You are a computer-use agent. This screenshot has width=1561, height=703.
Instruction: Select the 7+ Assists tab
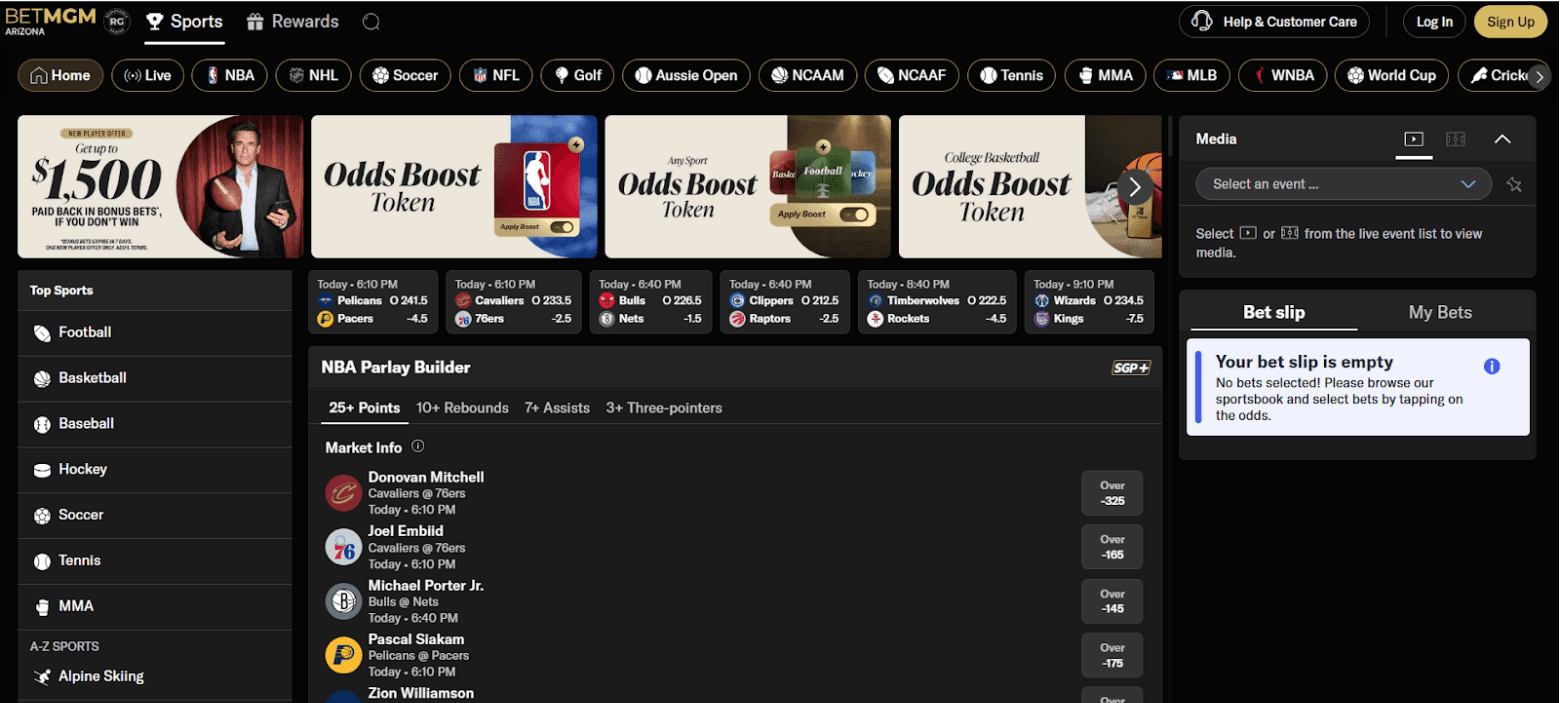tap(557, 408)
